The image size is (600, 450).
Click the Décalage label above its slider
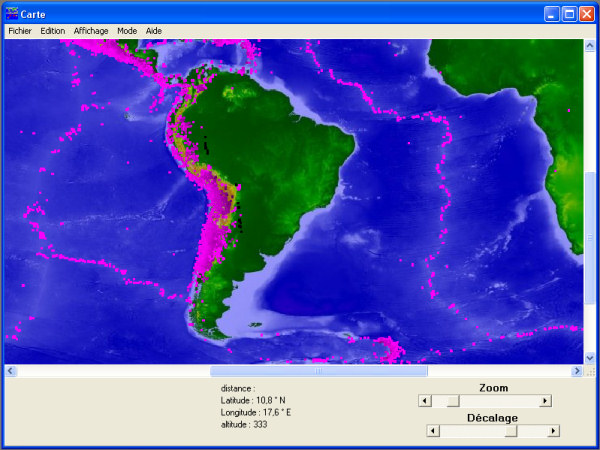(492, 418)
